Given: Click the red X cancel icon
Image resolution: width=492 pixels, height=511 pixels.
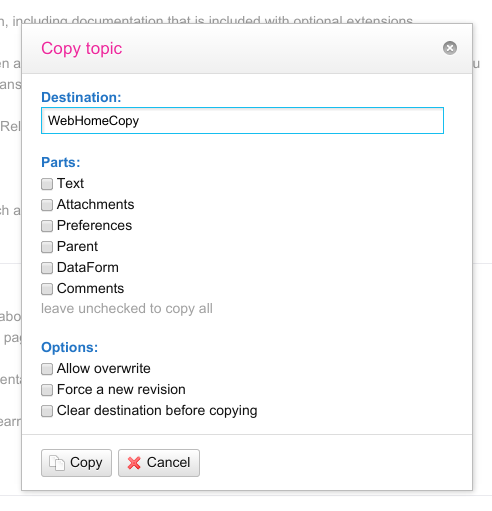Looking at the screenshot, I should (134, 463).
